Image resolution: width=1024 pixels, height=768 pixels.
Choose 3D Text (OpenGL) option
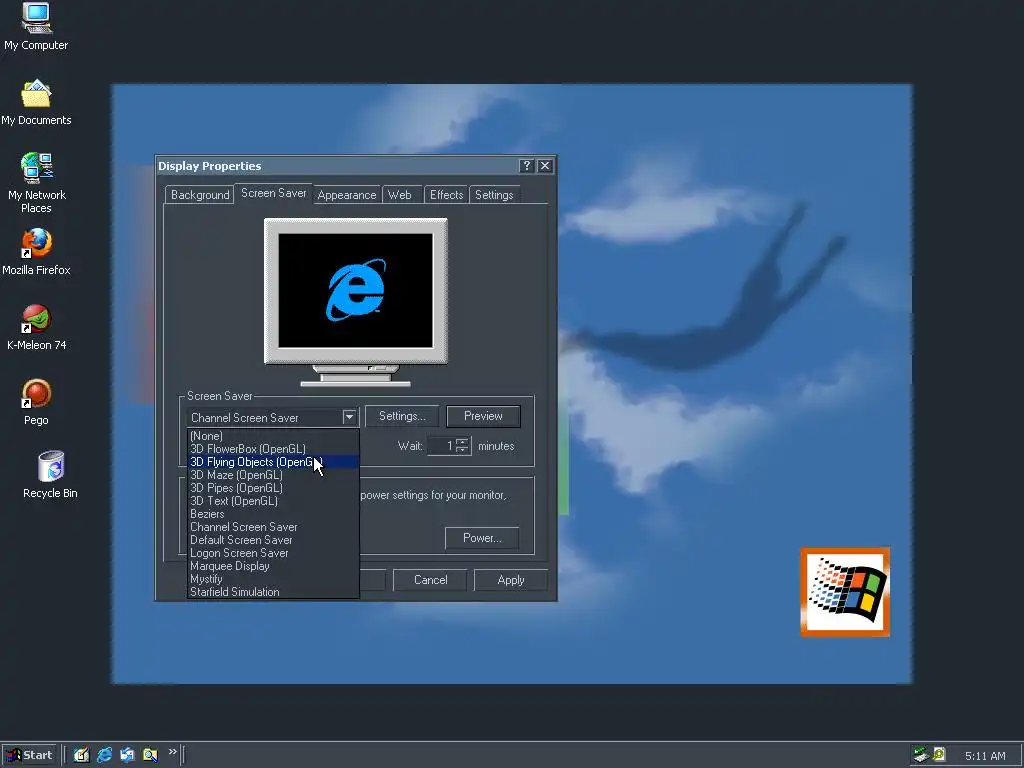pos(273,501)
